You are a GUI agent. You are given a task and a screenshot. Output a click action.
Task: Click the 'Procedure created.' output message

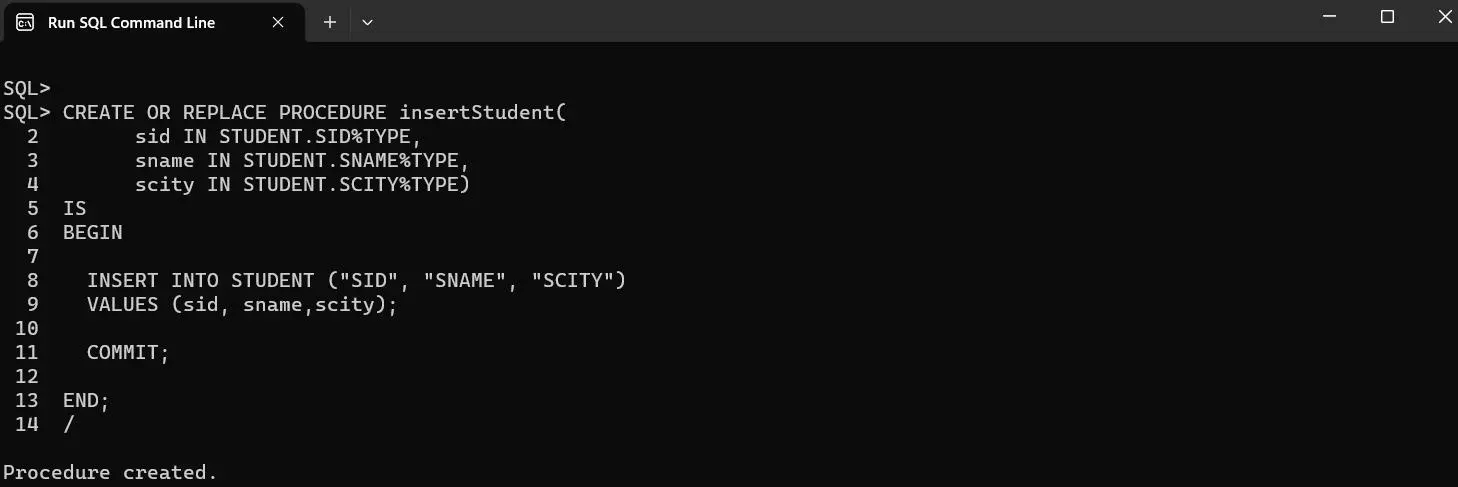[110, 472]
